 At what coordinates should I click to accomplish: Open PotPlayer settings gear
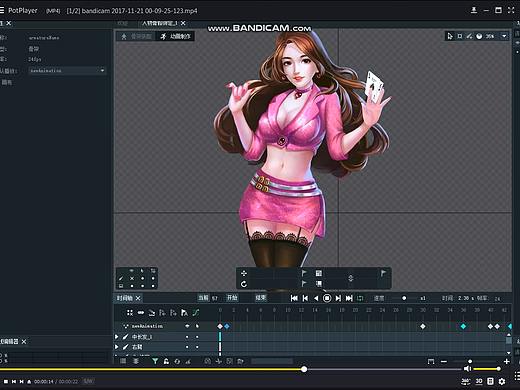(x=502, y=381)
